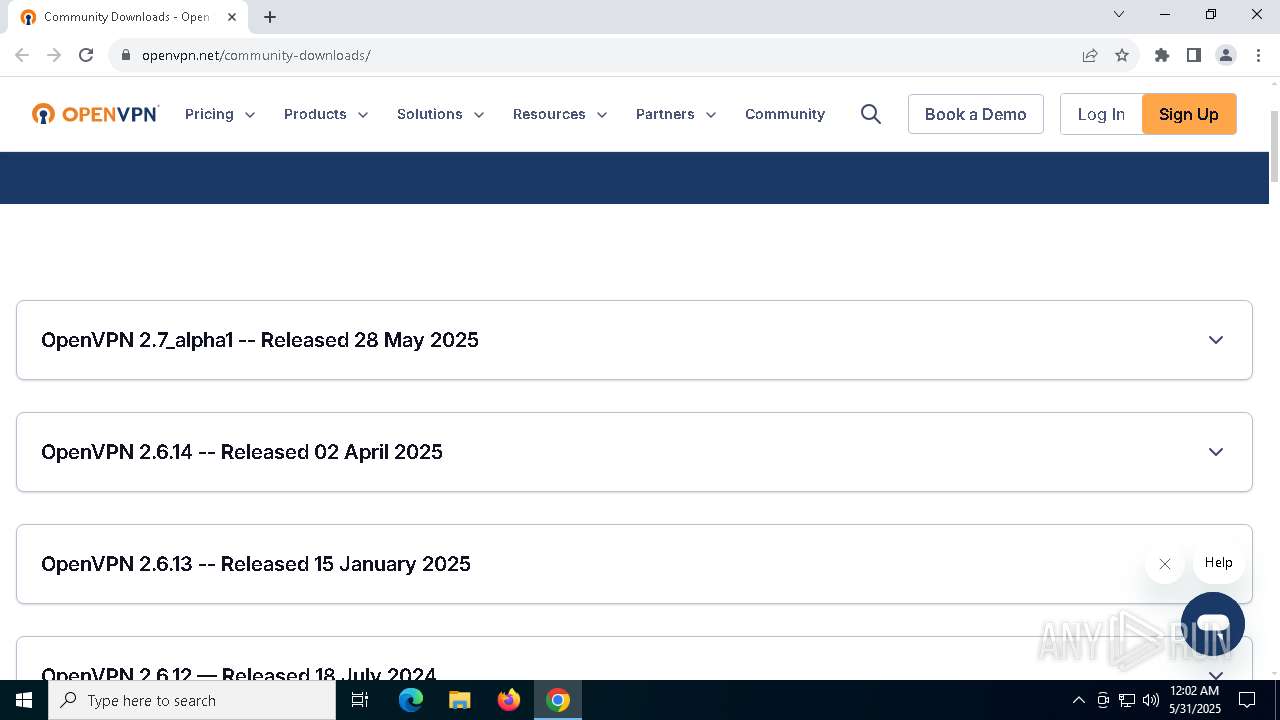The image size is (1280, 720).
Task: Click the Log In button
Action: (x=1101, y=114)
